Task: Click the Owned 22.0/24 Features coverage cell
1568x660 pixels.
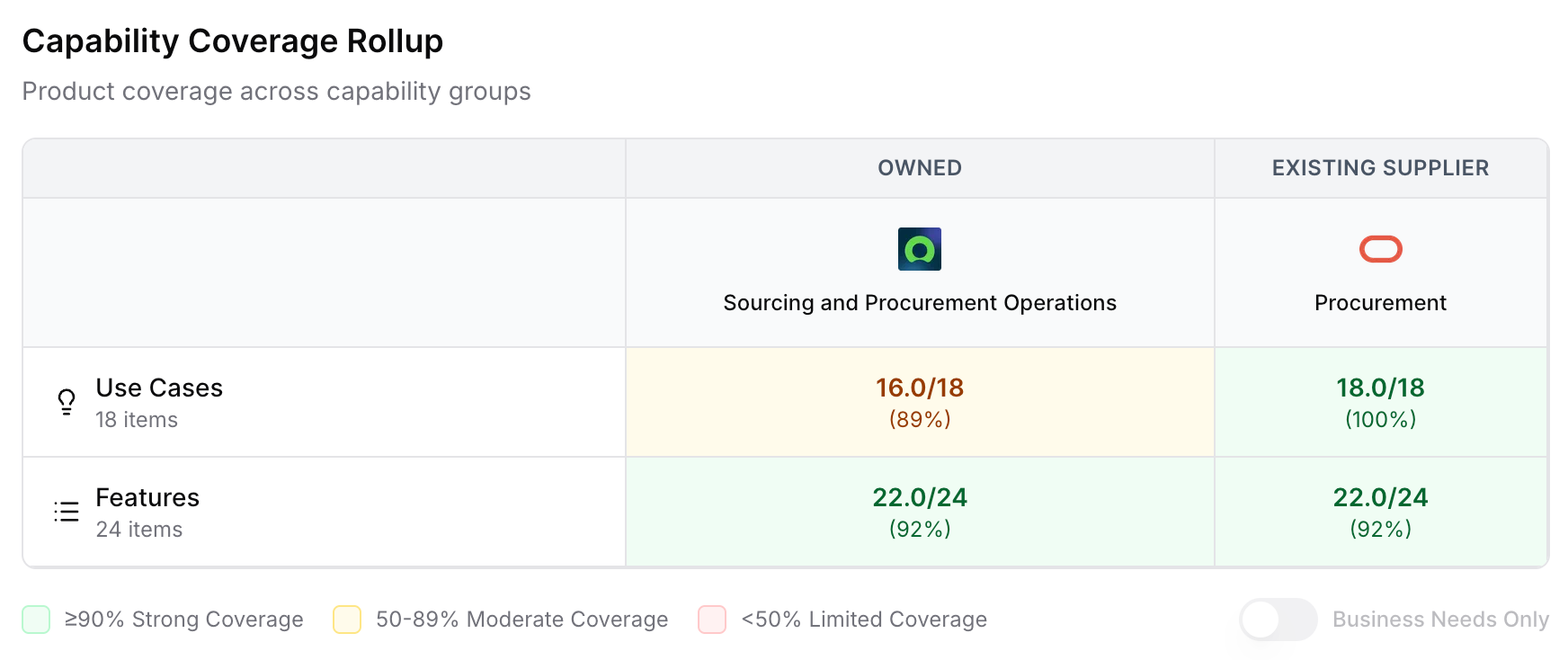Action: [919, 512]
